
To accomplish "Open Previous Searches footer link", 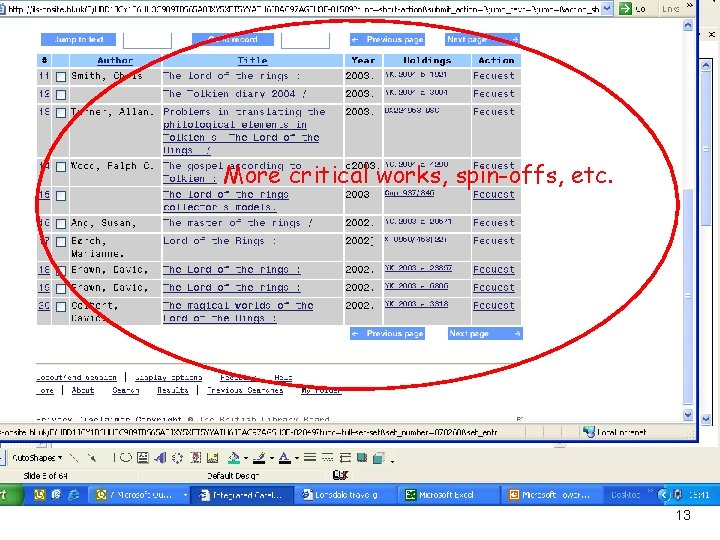I will [x=245, y=390].
